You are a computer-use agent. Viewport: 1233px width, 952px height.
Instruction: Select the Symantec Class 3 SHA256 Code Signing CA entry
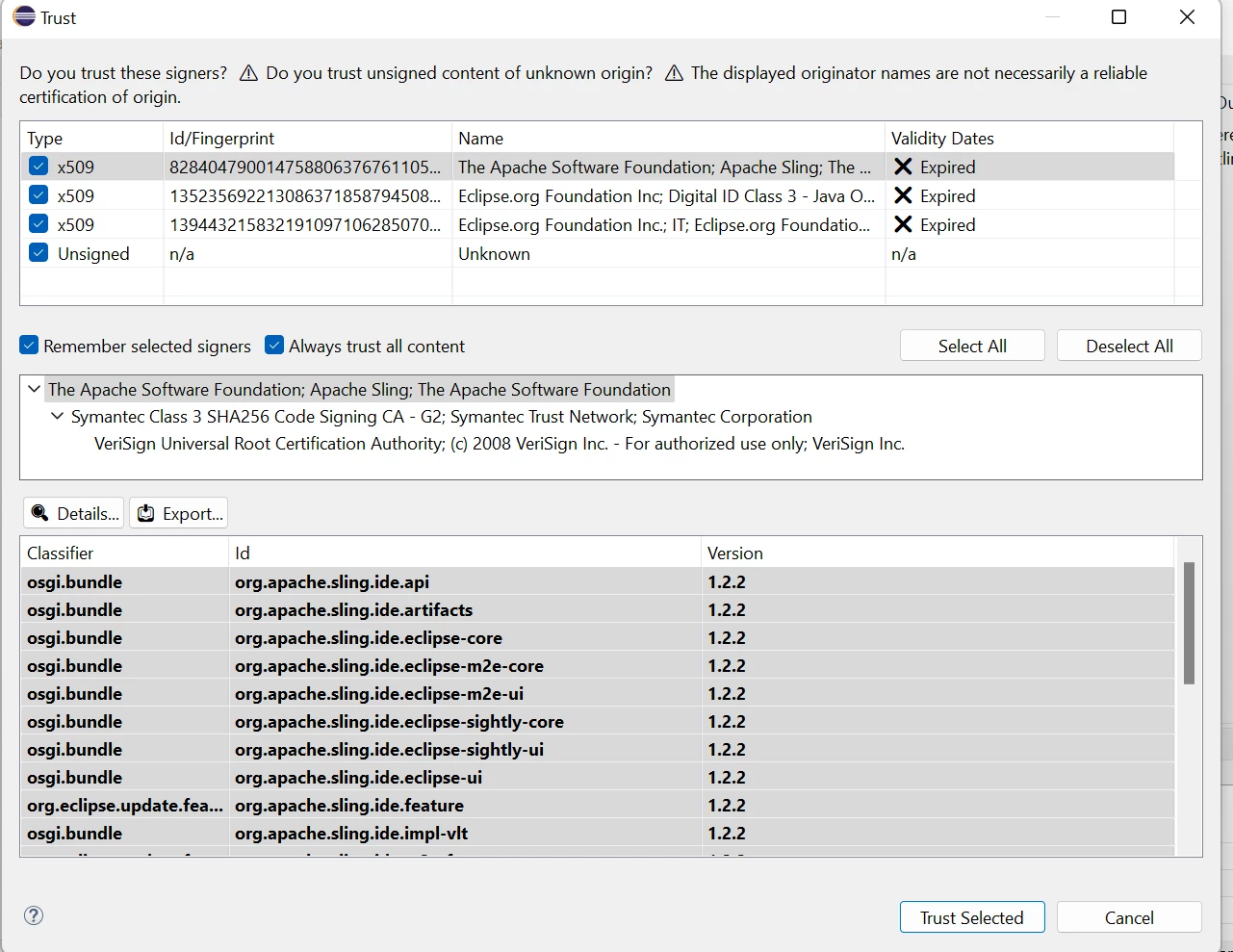442,417
